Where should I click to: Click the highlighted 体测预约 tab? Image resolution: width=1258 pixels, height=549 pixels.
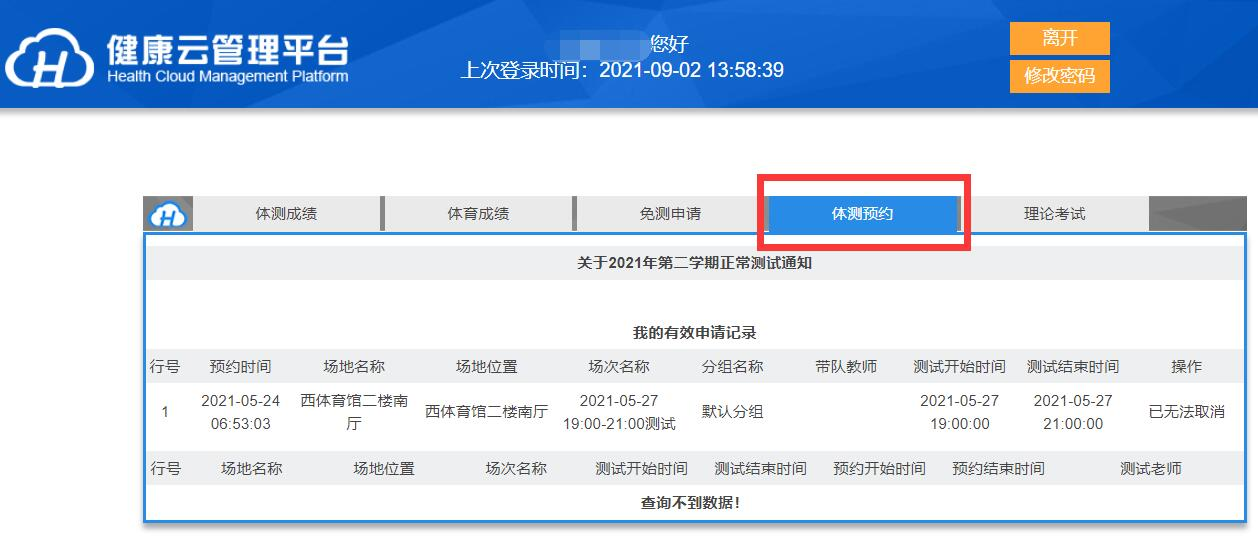coord(862,214)
